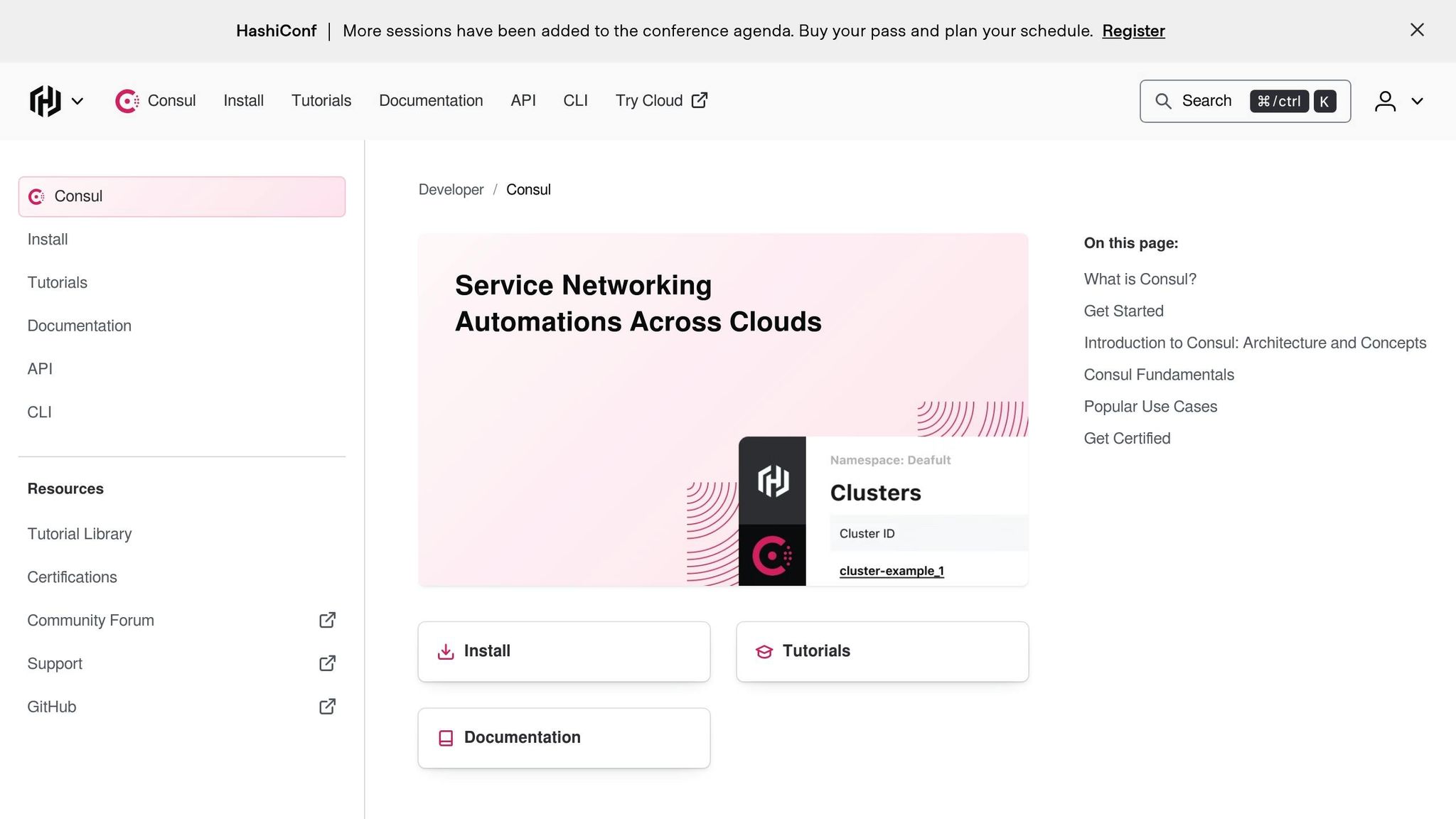Dismiss the HashiConf announcement banner
Screen dimensions: 1456x819
click(1417, 30)
